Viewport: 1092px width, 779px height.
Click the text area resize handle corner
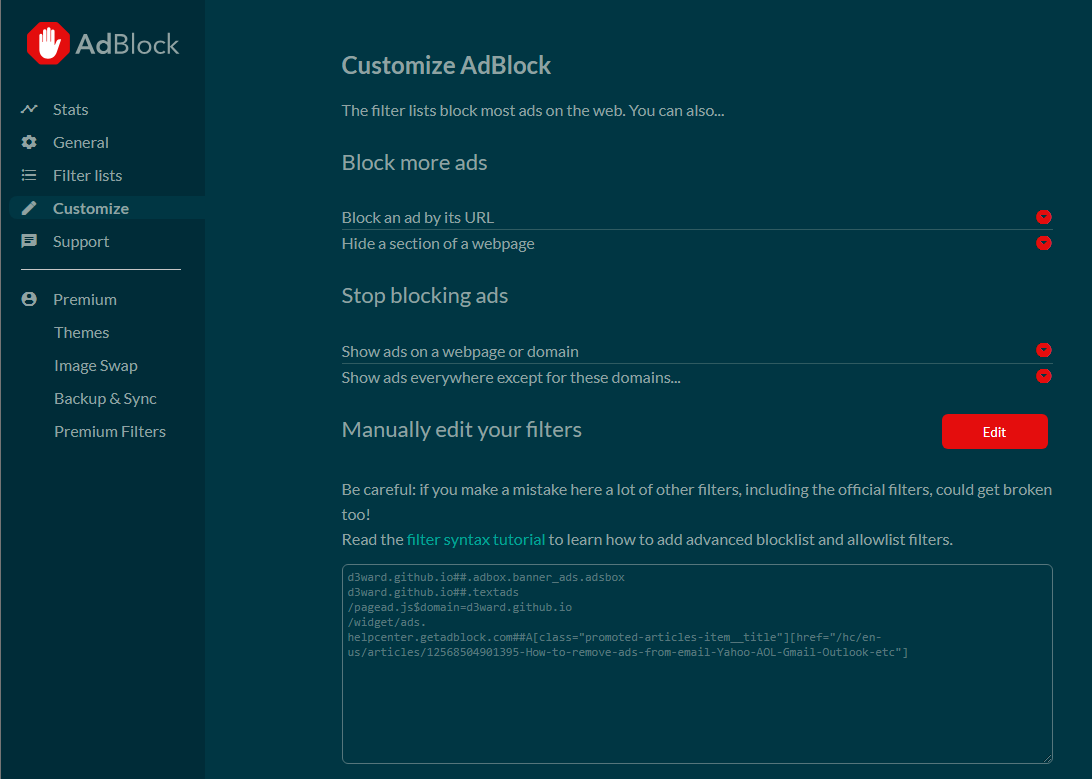pos(1047,758)
